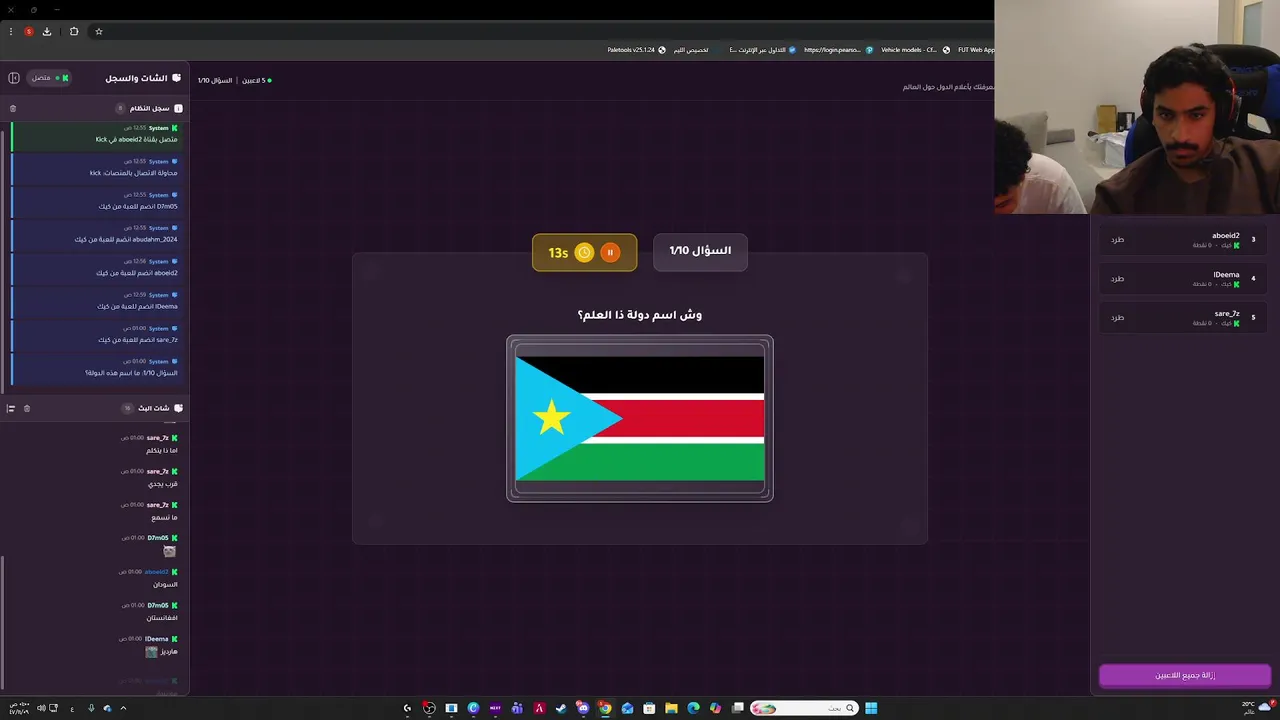Select the IDeema player card name
Screen dimensions: 1280x720
(1226, 275)
